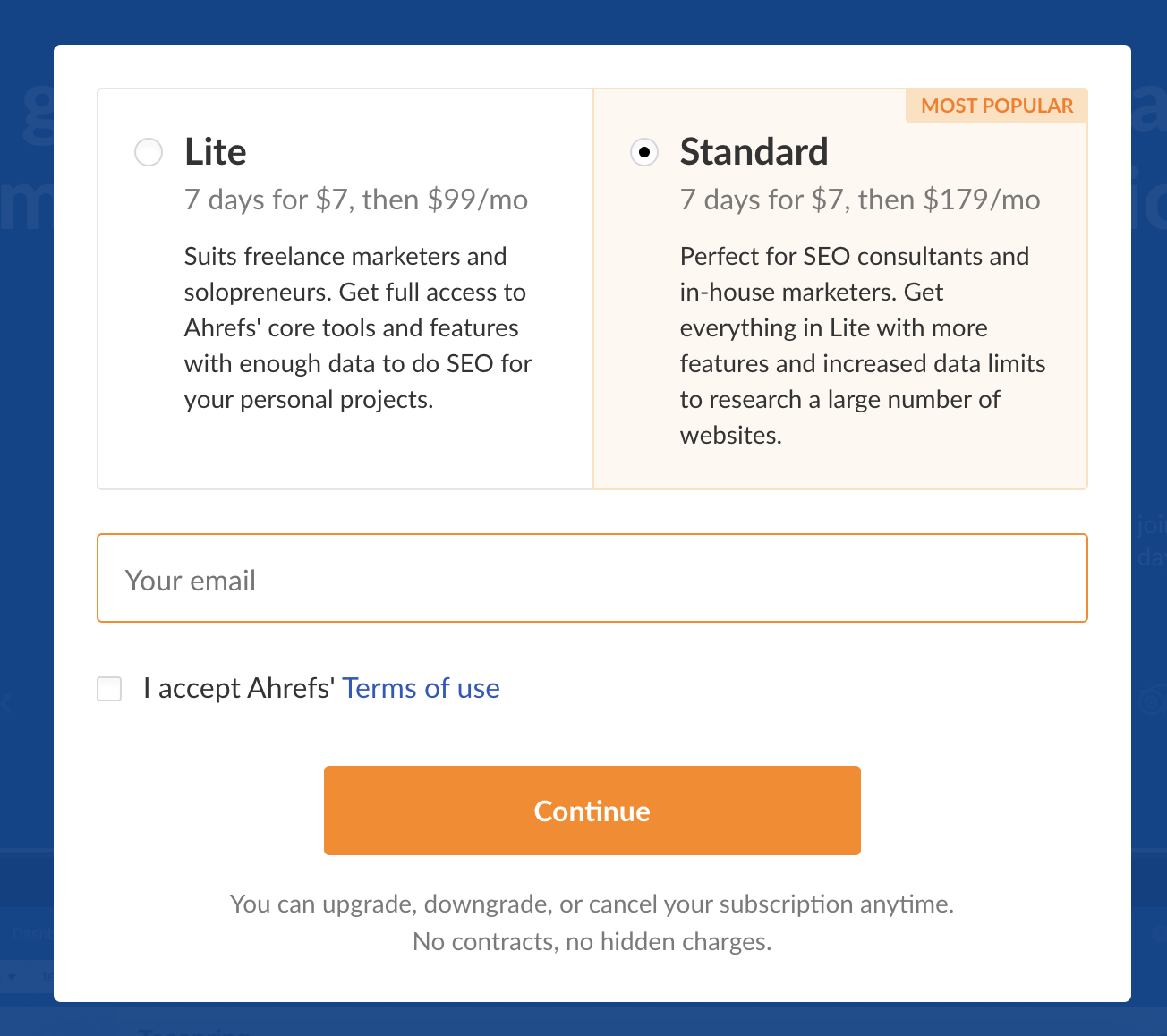Viewport: 1167px width, 1036px height.
Task: Tick the accept Terms of use checkbox
Action: coord(109,689)
